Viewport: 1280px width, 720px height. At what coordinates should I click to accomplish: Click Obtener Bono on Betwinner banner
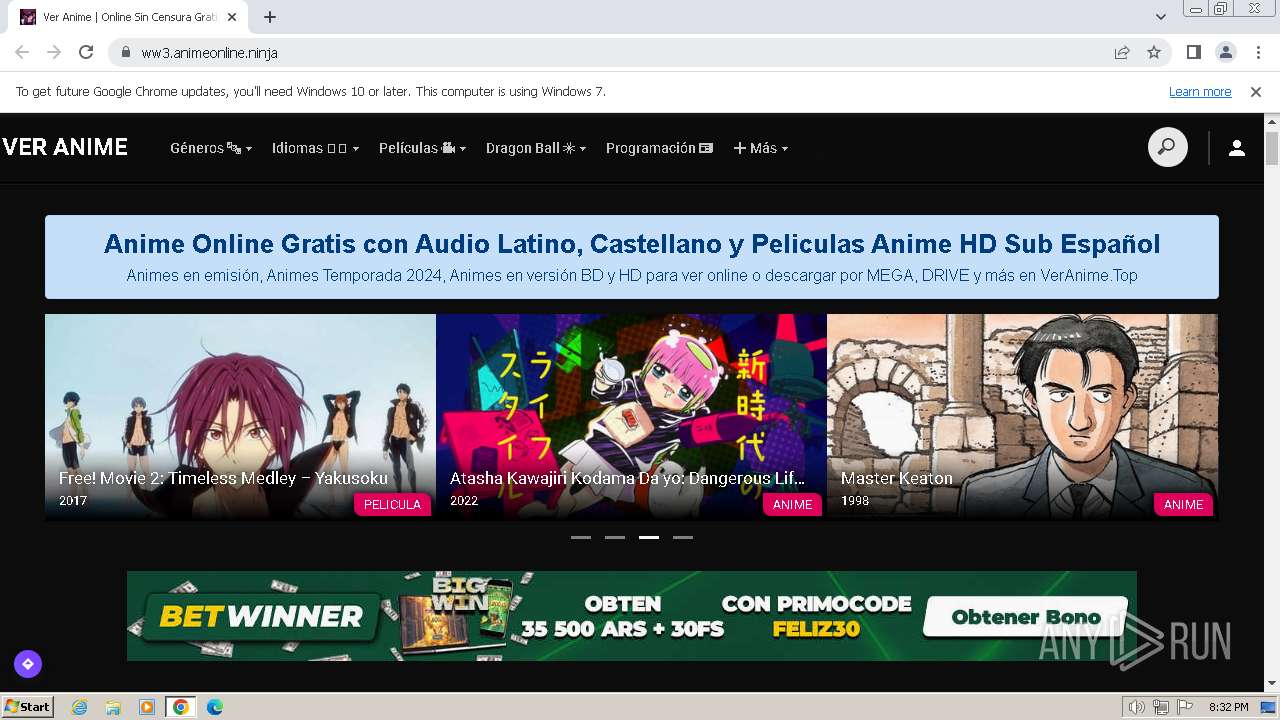(1025, 617)
